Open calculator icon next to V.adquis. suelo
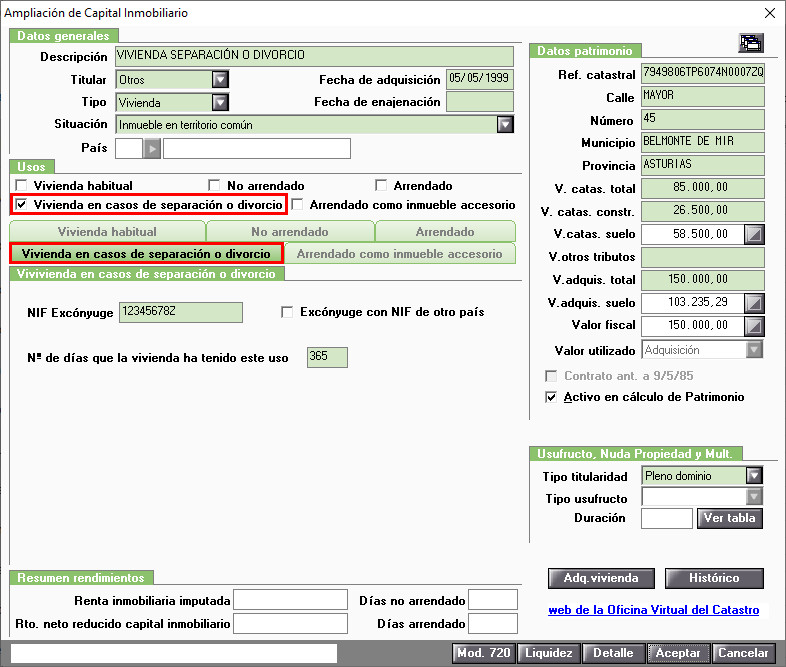786x667 pixels. click(x=754, y=303)
